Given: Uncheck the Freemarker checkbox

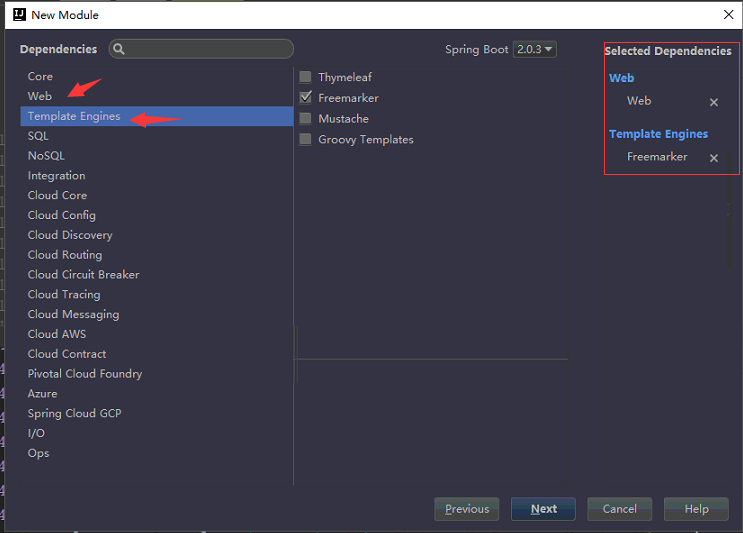Looking at the screenshot, I should (306, 98).
